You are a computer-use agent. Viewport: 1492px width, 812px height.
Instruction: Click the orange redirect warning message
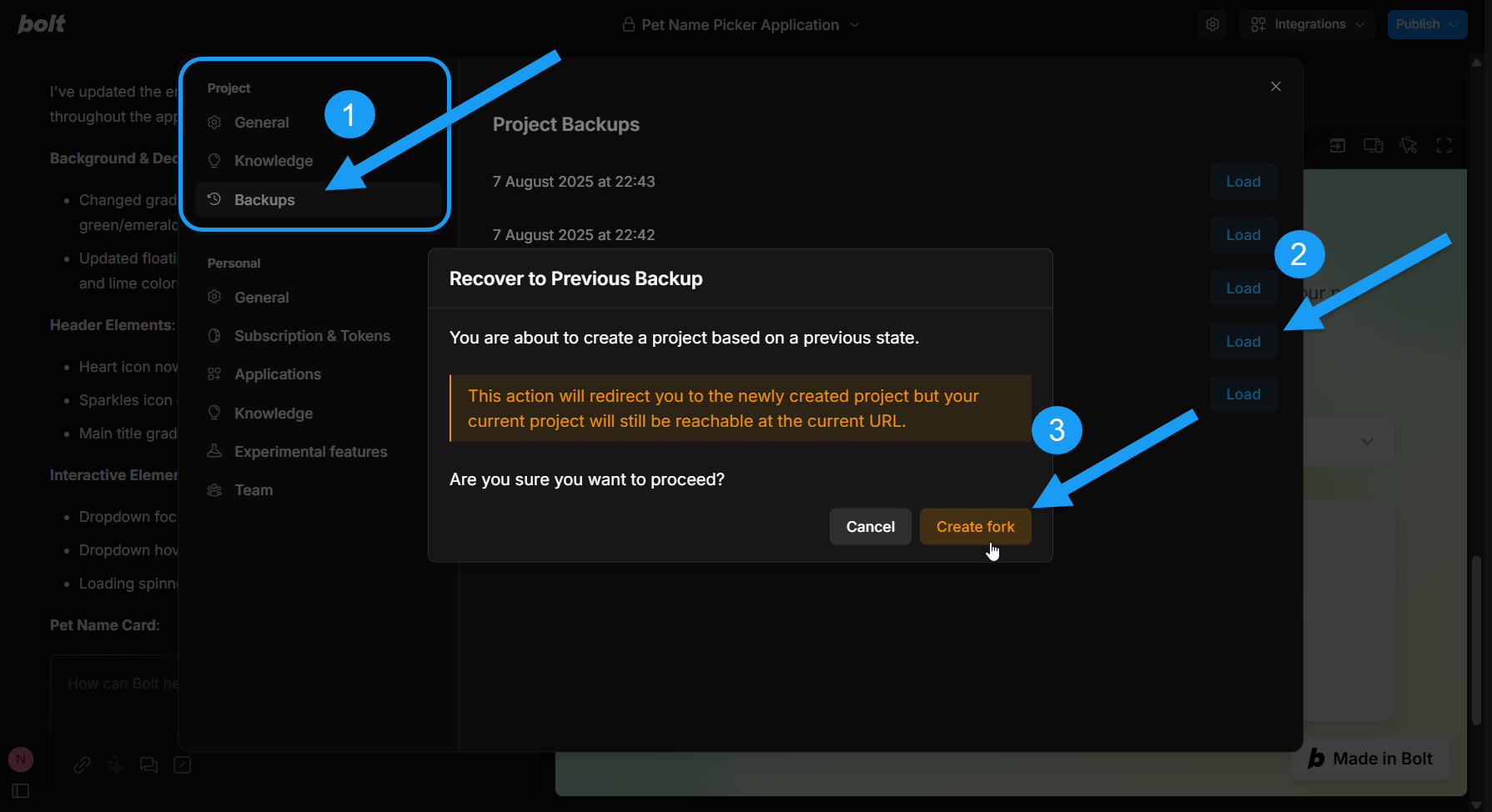741,409
